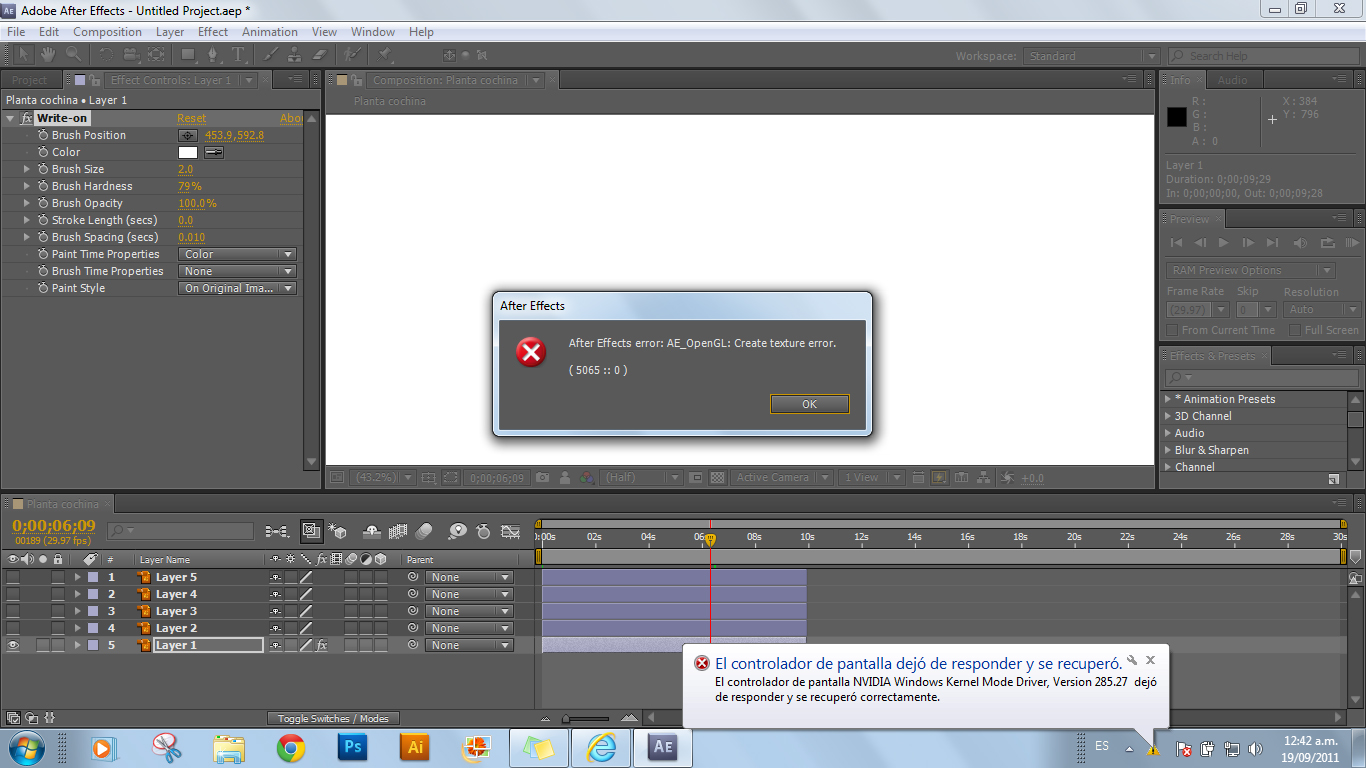This screenshot has width=1366, height=768.
Task: Check the Full Screen checkbox
Action: pyautogui.click(x=1296, y=330)
